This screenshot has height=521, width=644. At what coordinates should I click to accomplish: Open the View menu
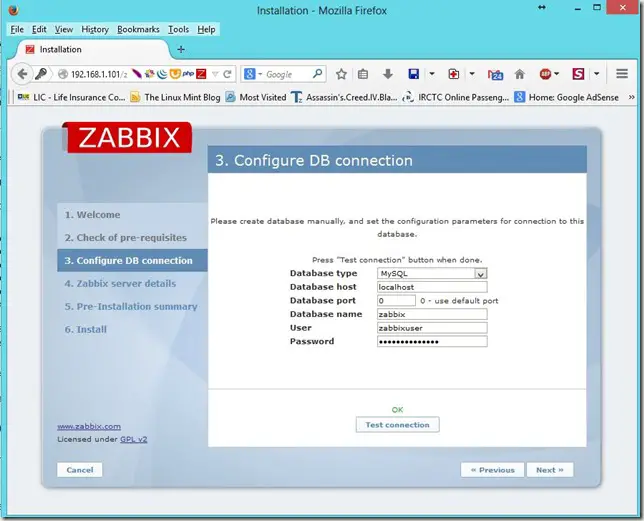pos(64,30)
